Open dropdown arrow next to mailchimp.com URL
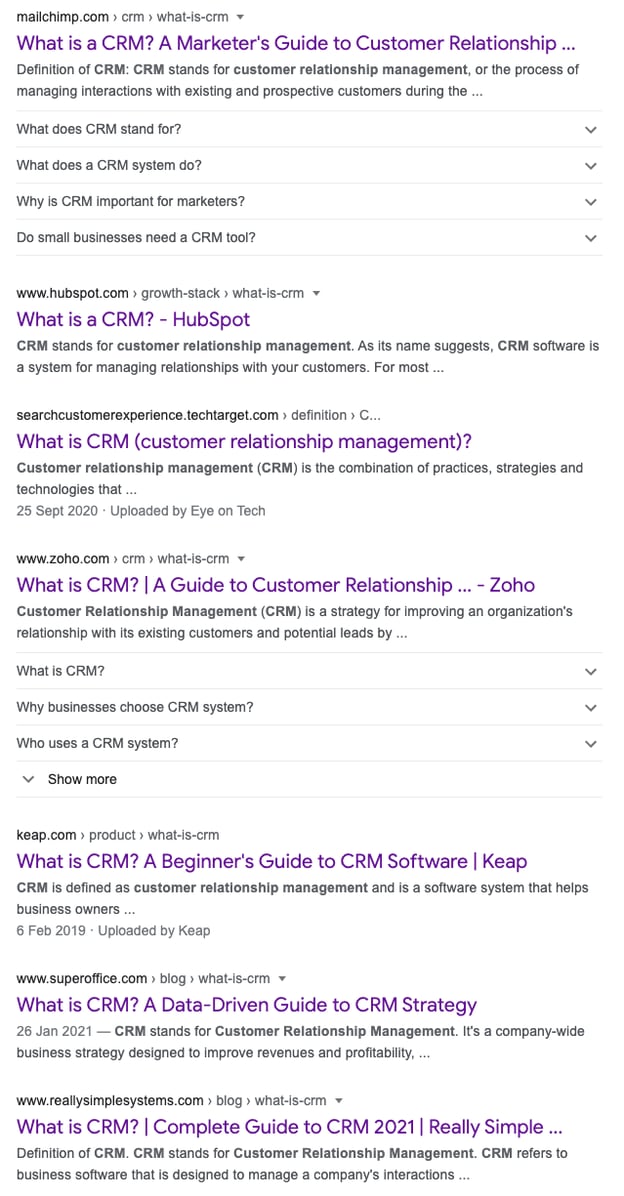This screenshot has width=624, height=1196. 240,18
